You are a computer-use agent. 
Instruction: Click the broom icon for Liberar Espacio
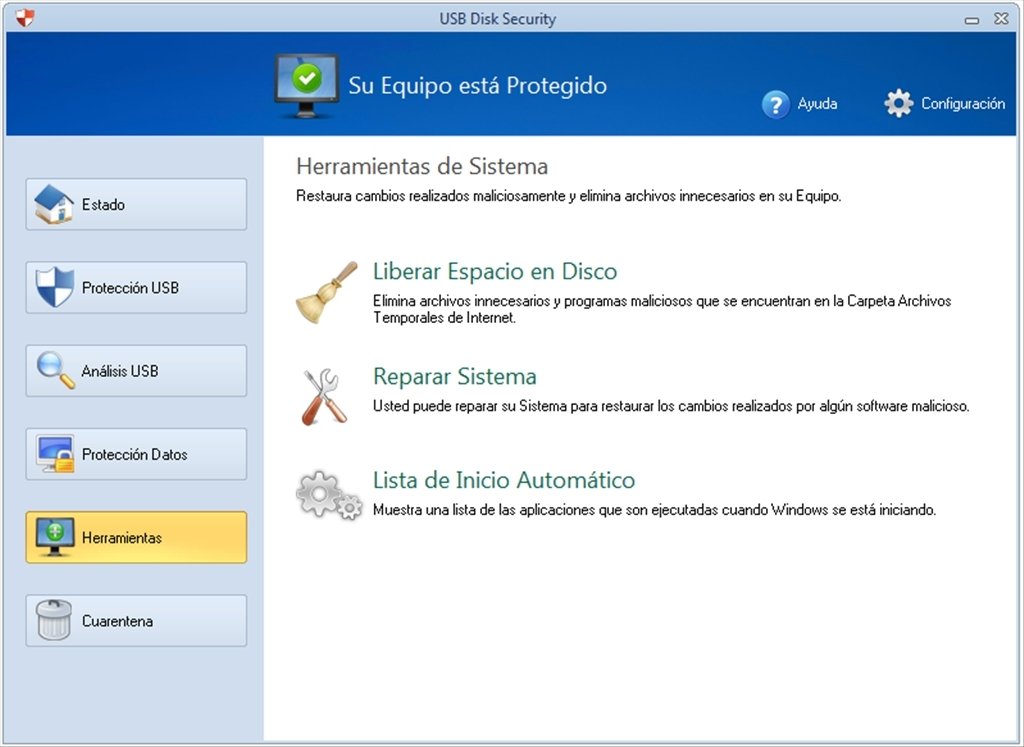[x=327, y=293]
